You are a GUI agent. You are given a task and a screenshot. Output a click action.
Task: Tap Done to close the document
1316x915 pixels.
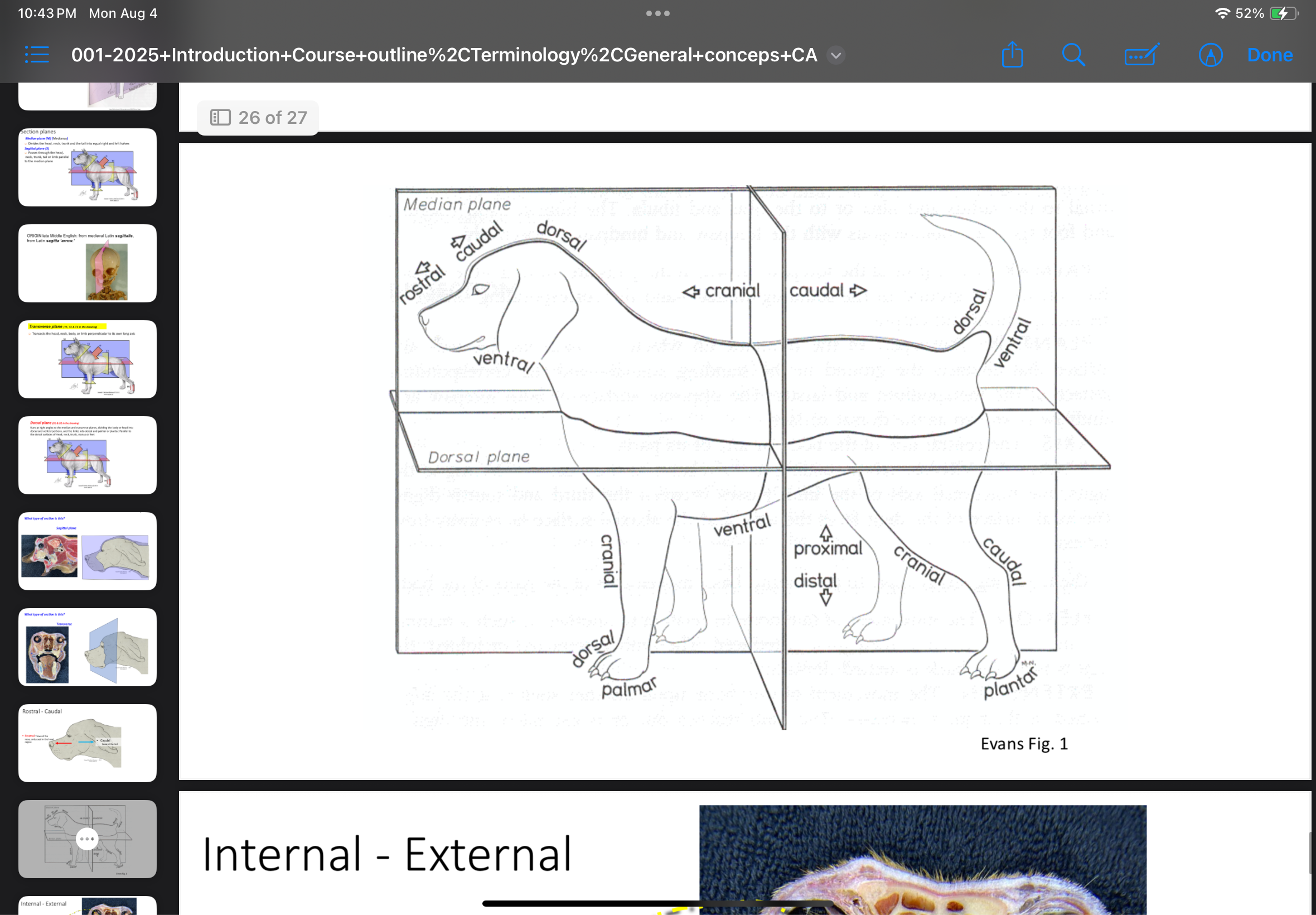tap(1270, 55)
